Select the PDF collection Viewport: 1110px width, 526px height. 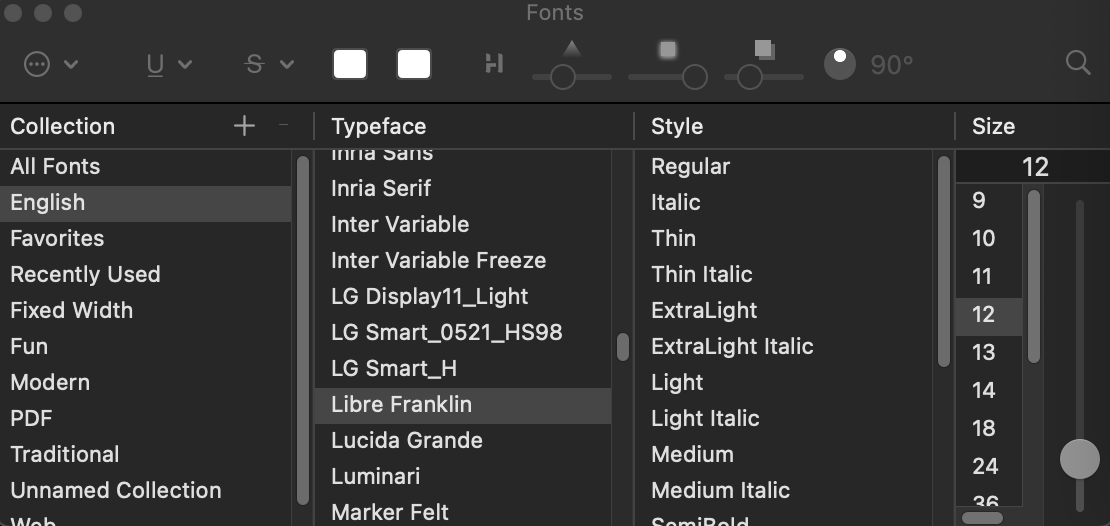(x=146, y=419)
